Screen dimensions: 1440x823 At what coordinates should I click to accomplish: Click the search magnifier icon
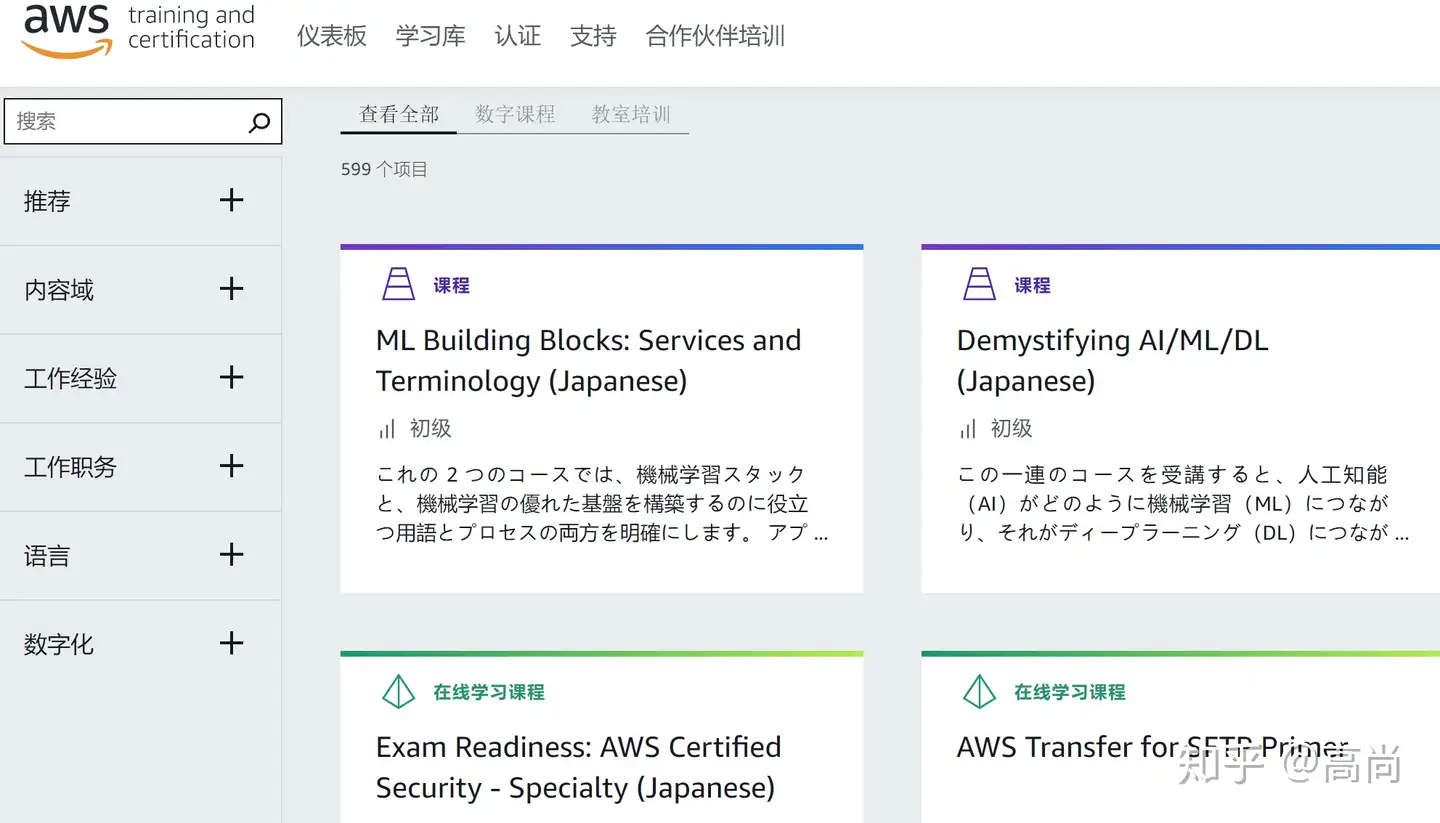[259, 122]
